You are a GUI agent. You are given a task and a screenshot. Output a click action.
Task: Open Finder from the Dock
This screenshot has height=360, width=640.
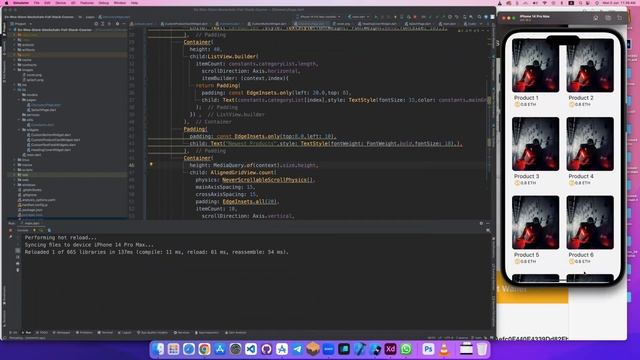[x=158, y=349]
